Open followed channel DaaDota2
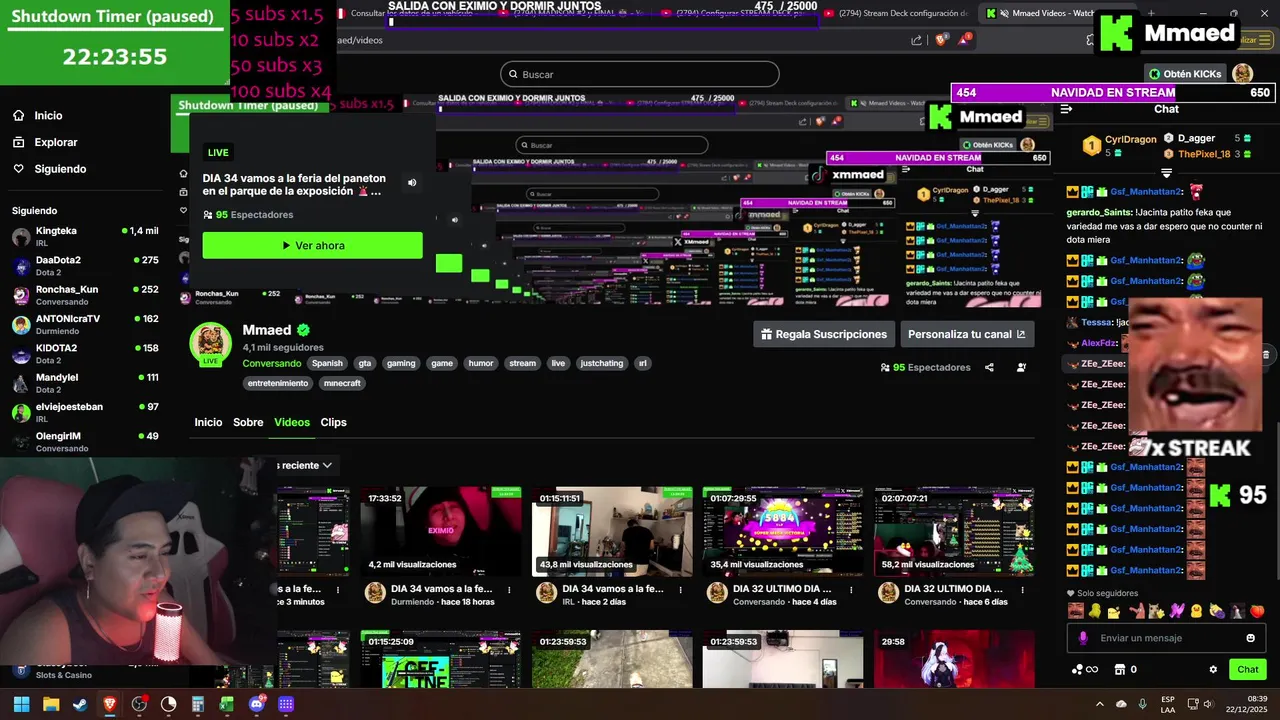1280x720 pixels. 85,266
